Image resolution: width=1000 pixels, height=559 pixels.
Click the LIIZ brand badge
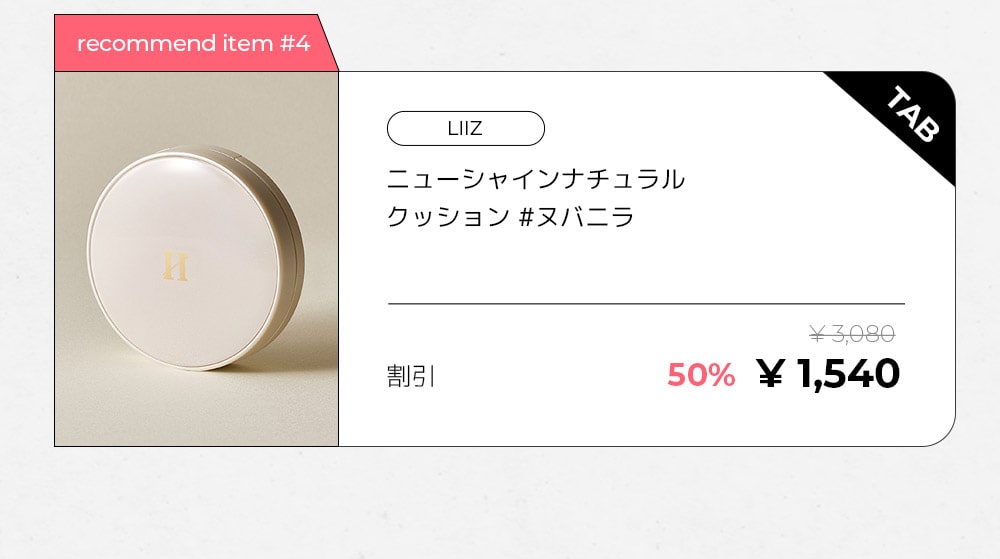465,128
